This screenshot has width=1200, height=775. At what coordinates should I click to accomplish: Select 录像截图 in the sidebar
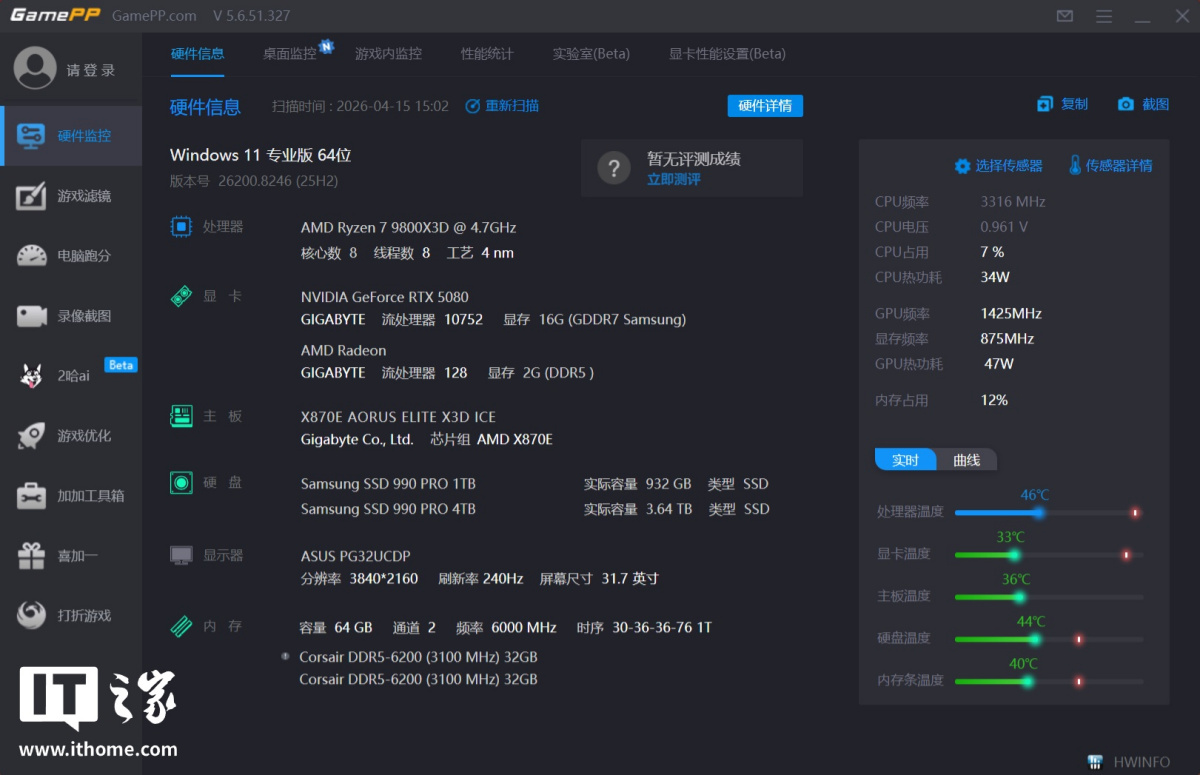(x=70, y=316)
